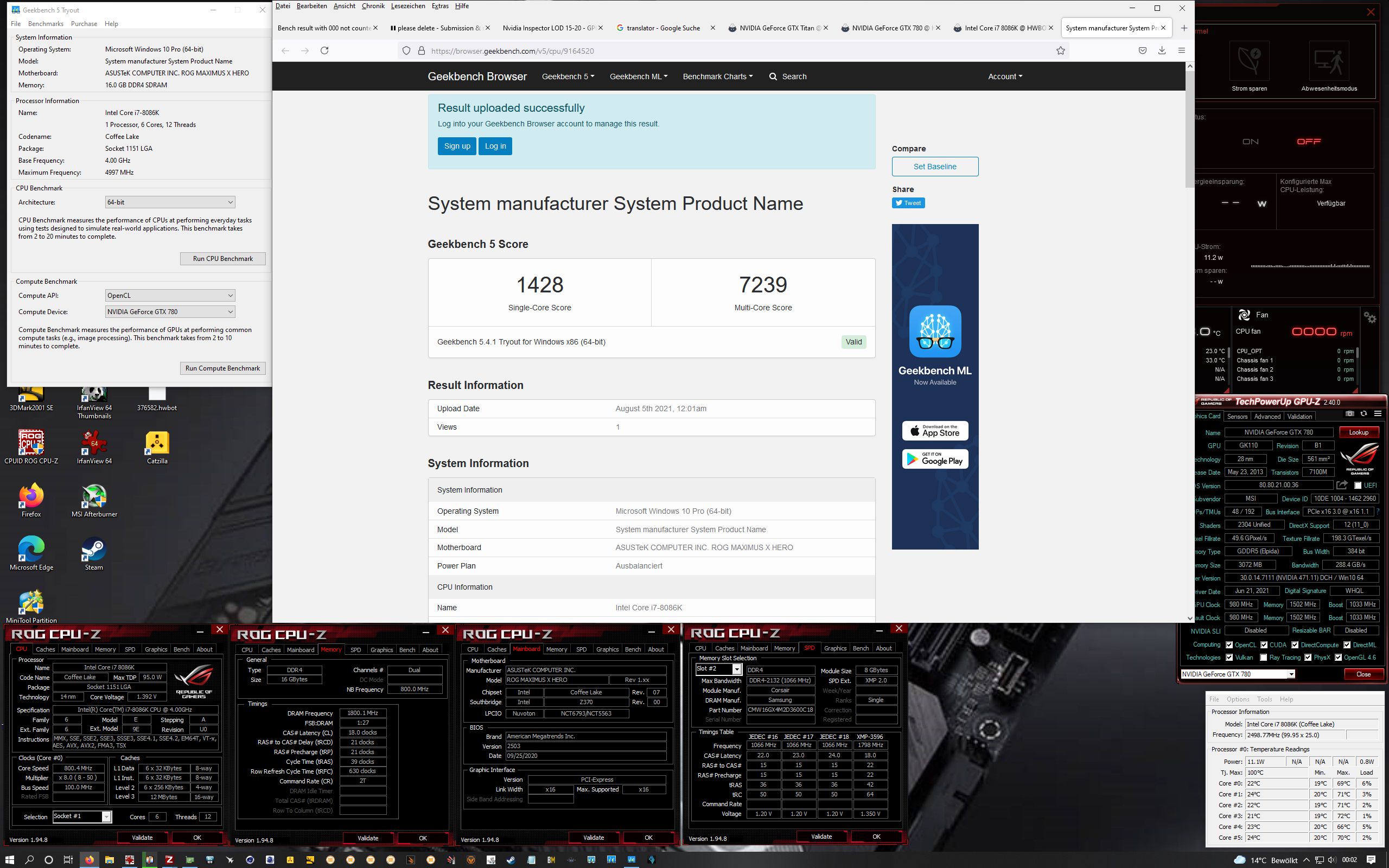Reload the Geekbench page in Firefox
This screenshot has width=1389, height=868.
pyautogui.click(x=324, y=50)
